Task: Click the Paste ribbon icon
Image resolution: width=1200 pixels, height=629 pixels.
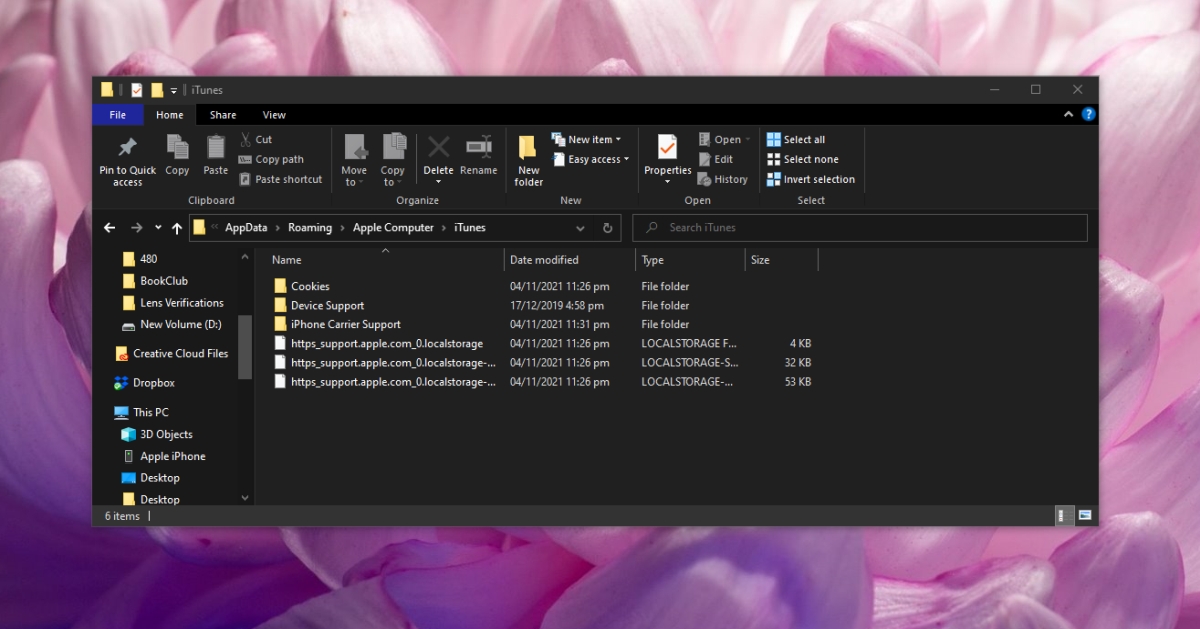Action: coord(216,148)
